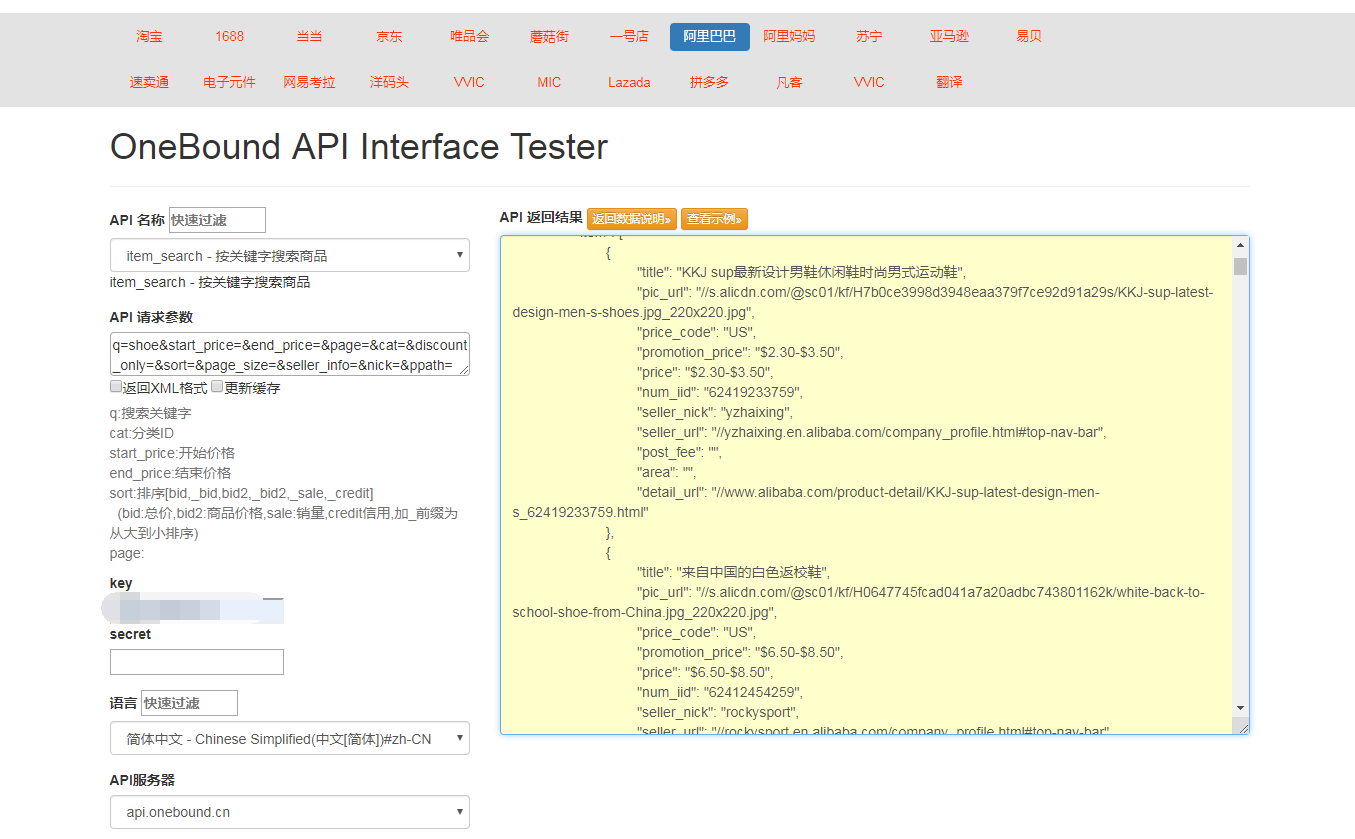Go to the 唯品会 tab
This screenshot has height=839, width=1355.
pos(469,36)
